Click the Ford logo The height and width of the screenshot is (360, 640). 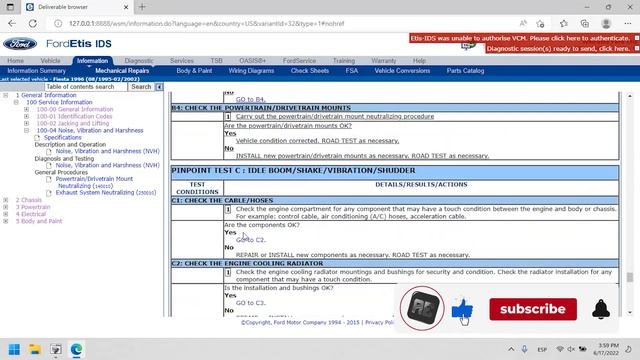click(20, 43)
